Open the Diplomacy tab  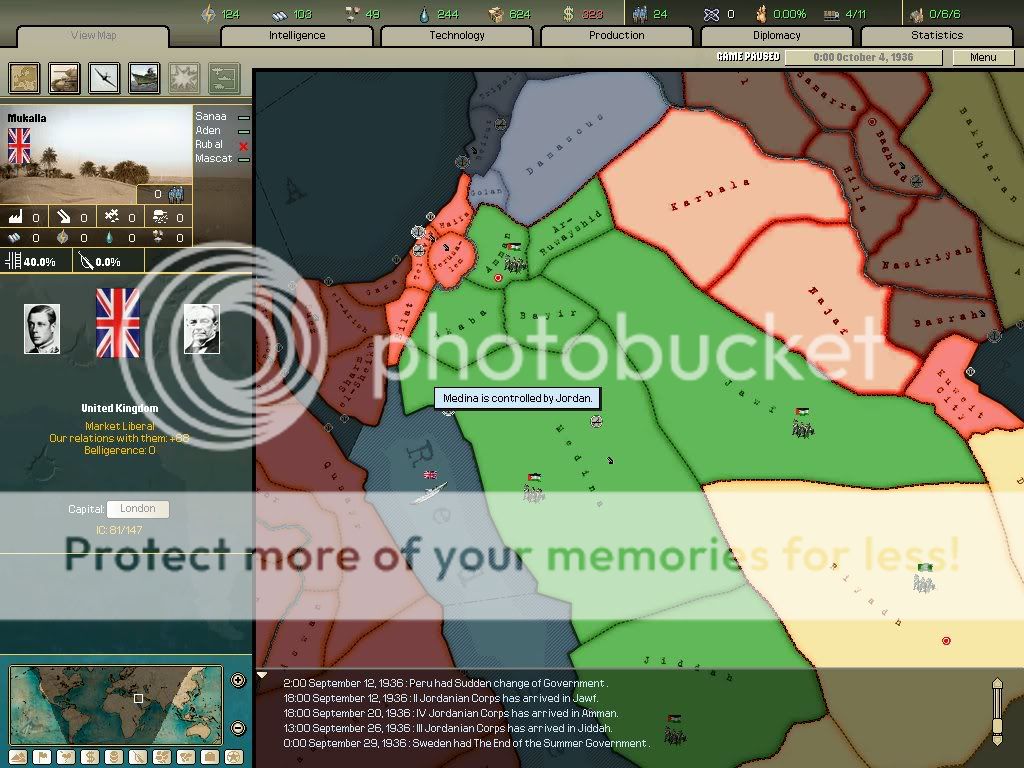tap(776, 36)
